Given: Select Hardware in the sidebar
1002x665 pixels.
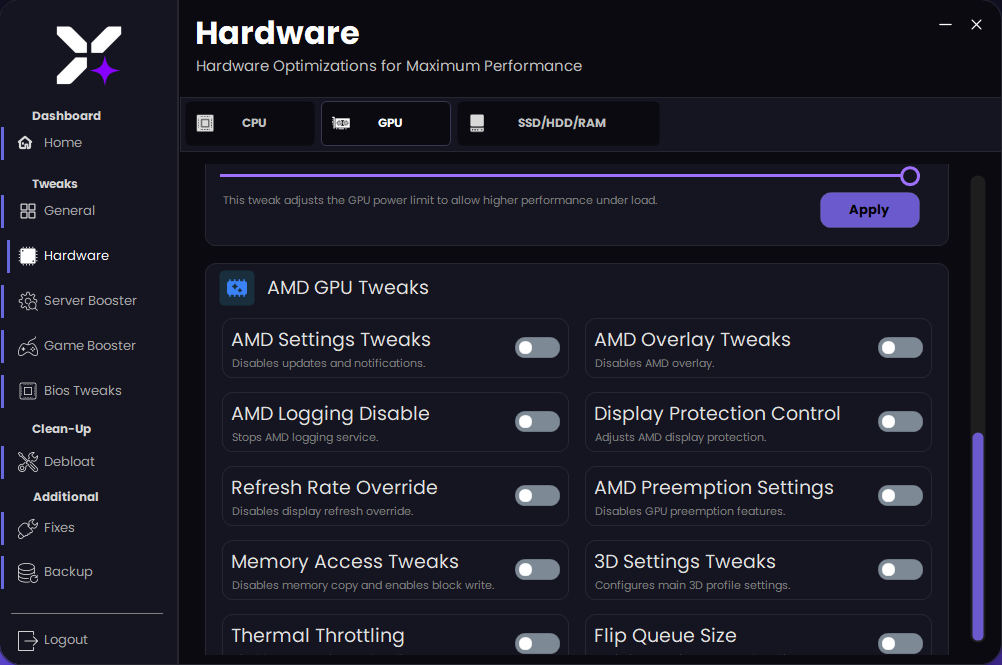Looking at the screenshot, I should click(76, 256).
